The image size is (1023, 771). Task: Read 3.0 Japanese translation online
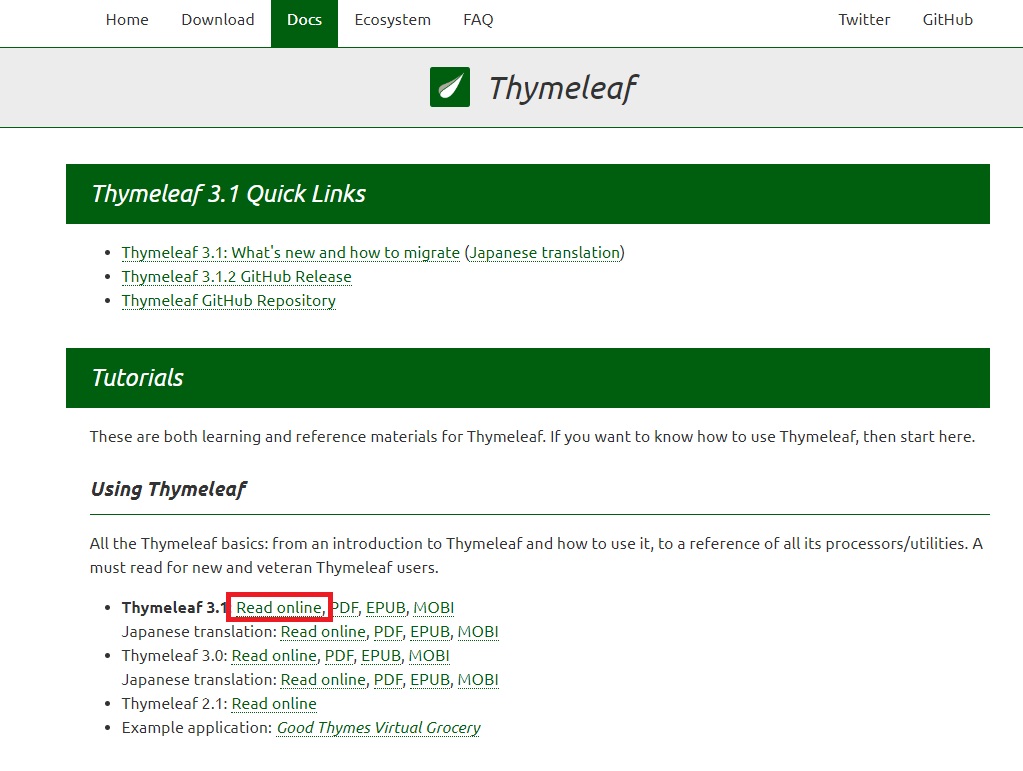click(x=323, y=680)
